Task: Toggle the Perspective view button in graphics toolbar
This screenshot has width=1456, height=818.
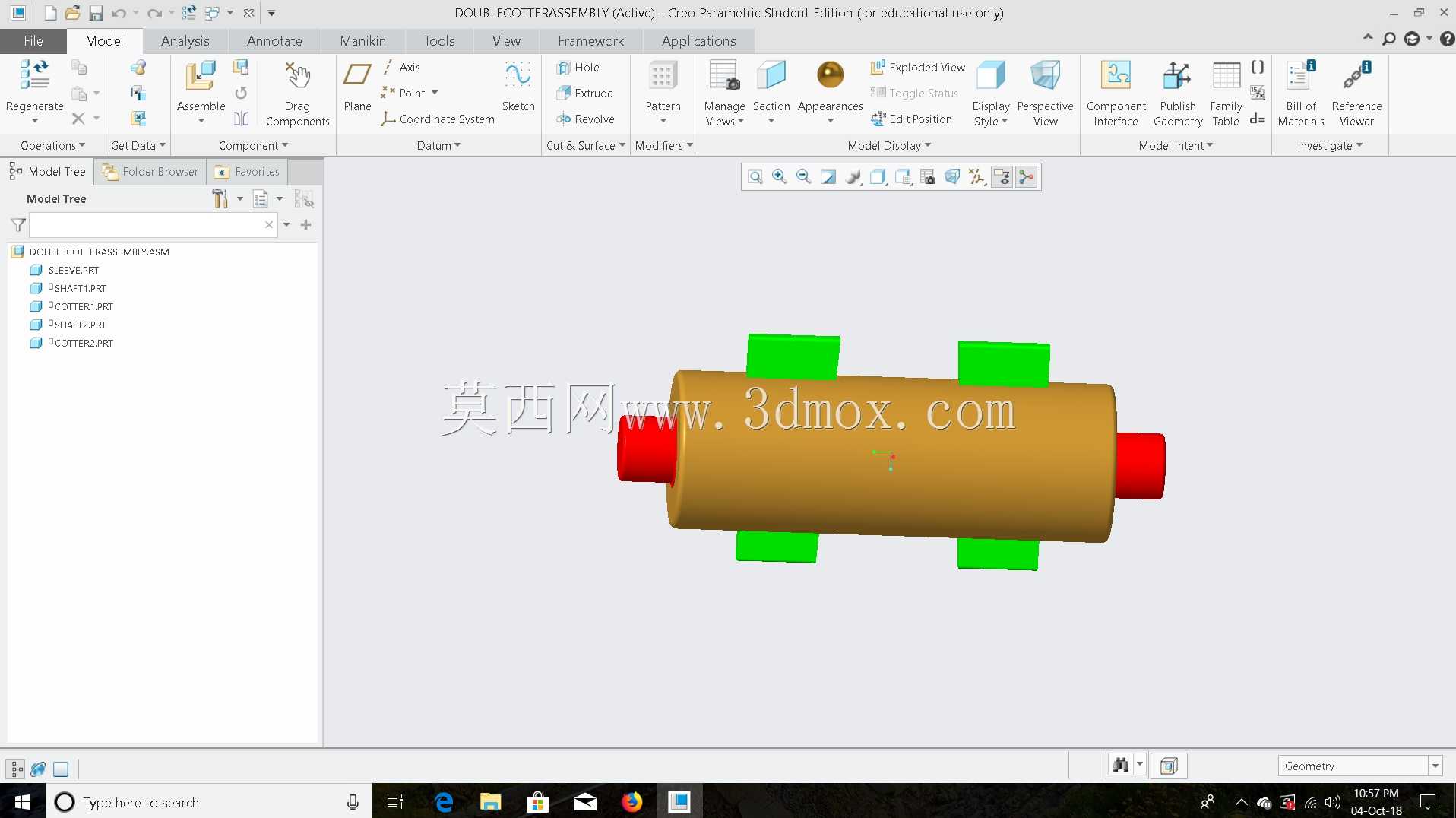Action: (x=952, y=177)
